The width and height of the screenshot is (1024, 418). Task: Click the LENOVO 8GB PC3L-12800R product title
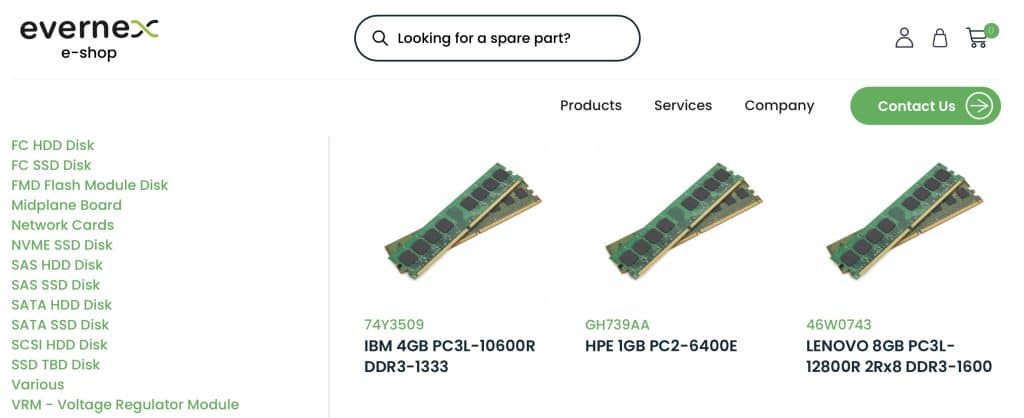tap(898, 356)
